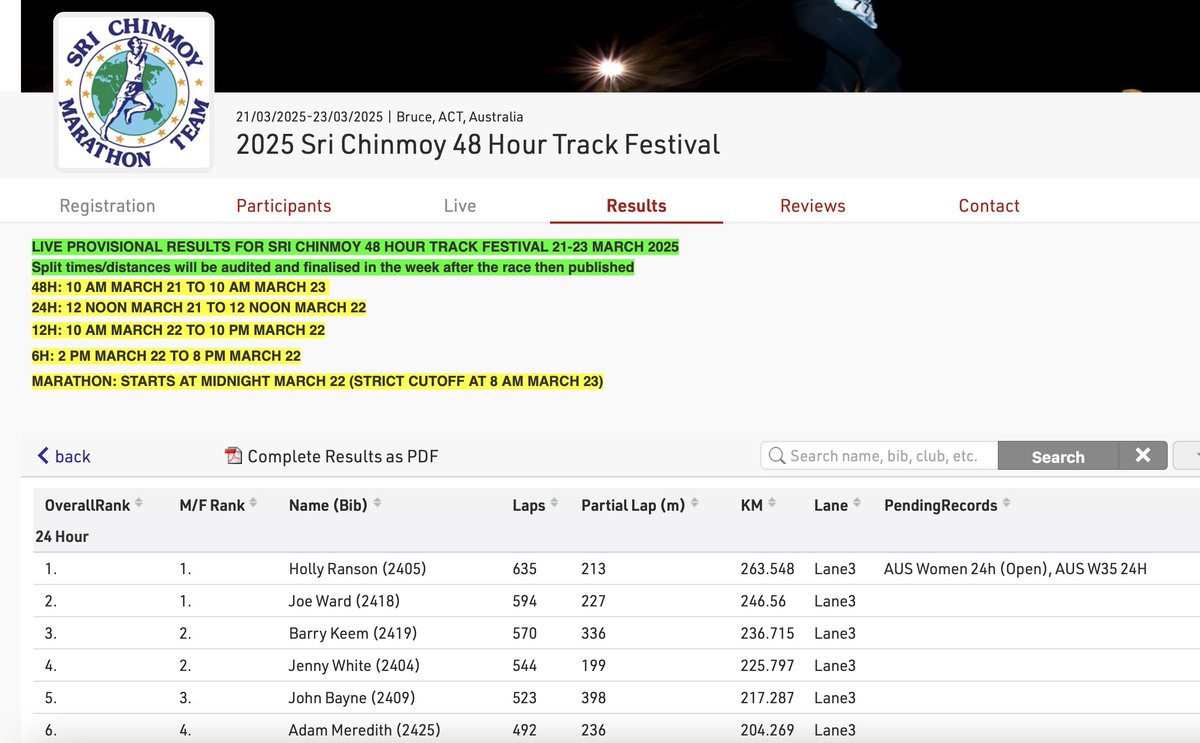
Task: Click partial lap value 213
Action: coord(594,569)
